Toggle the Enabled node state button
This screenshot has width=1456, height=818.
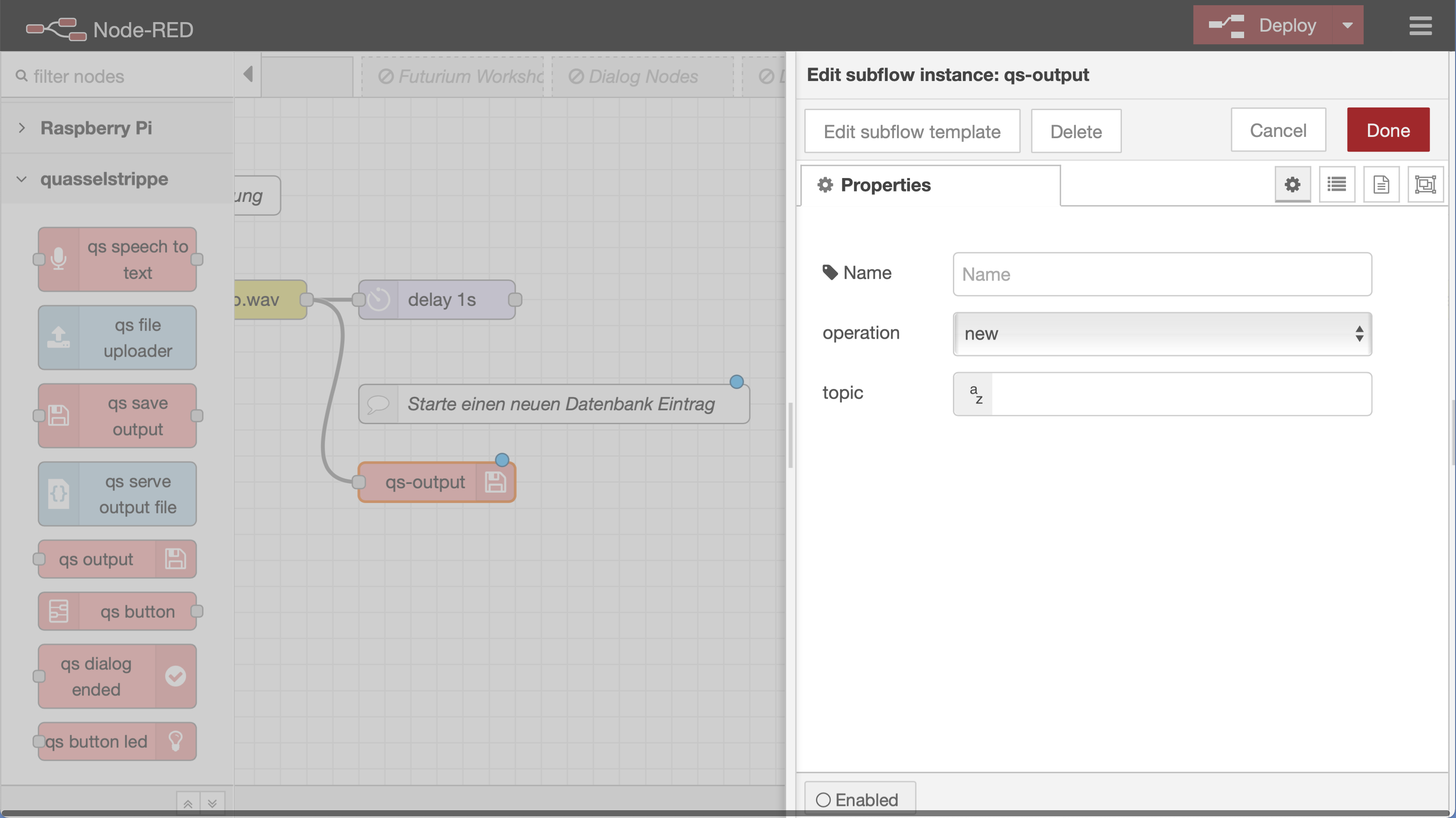pos(860,799)
